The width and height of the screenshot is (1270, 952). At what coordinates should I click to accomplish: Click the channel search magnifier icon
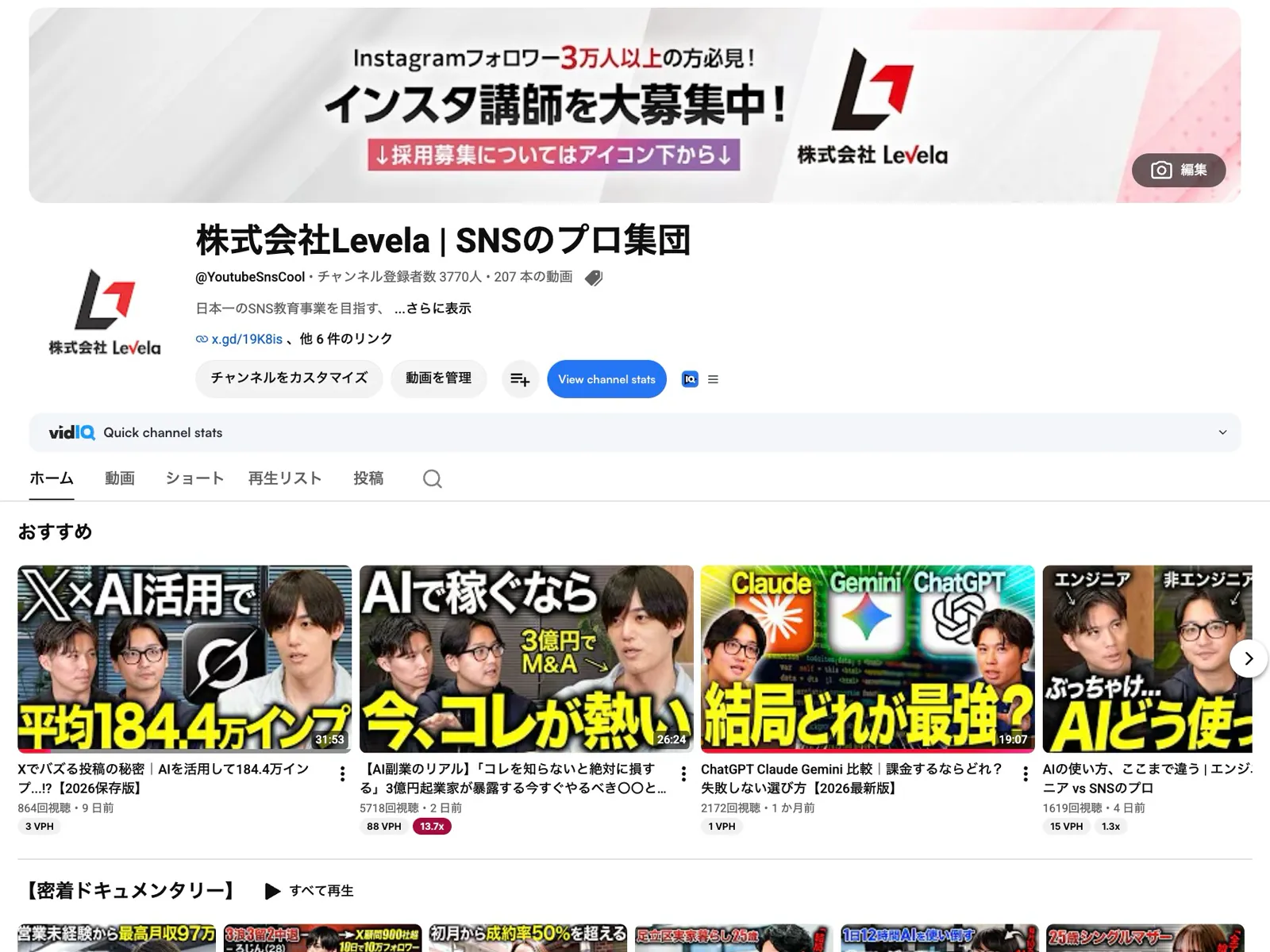tap(433, 478)
